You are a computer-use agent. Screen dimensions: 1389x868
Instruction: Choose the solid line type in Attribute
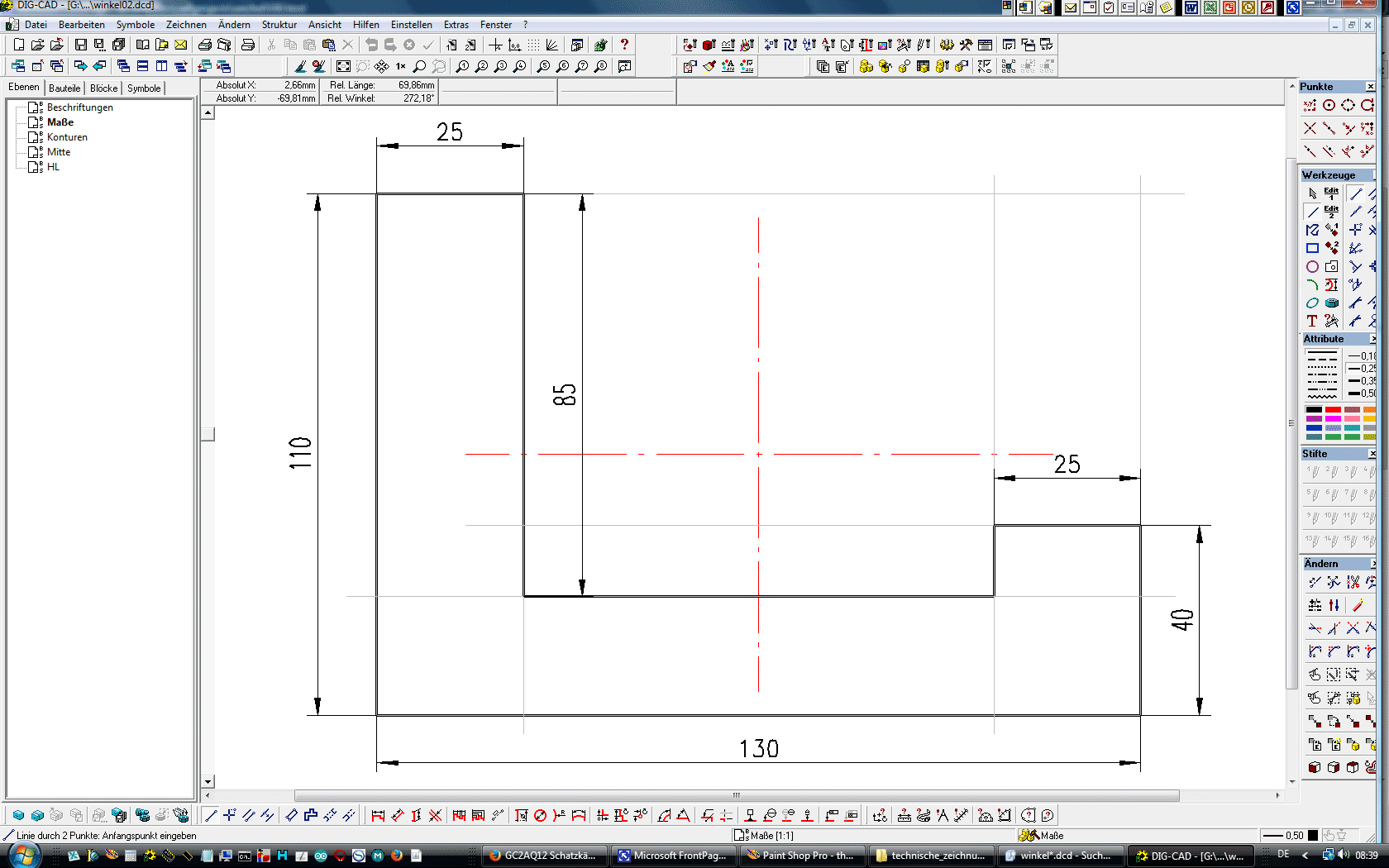[1322, 352]
